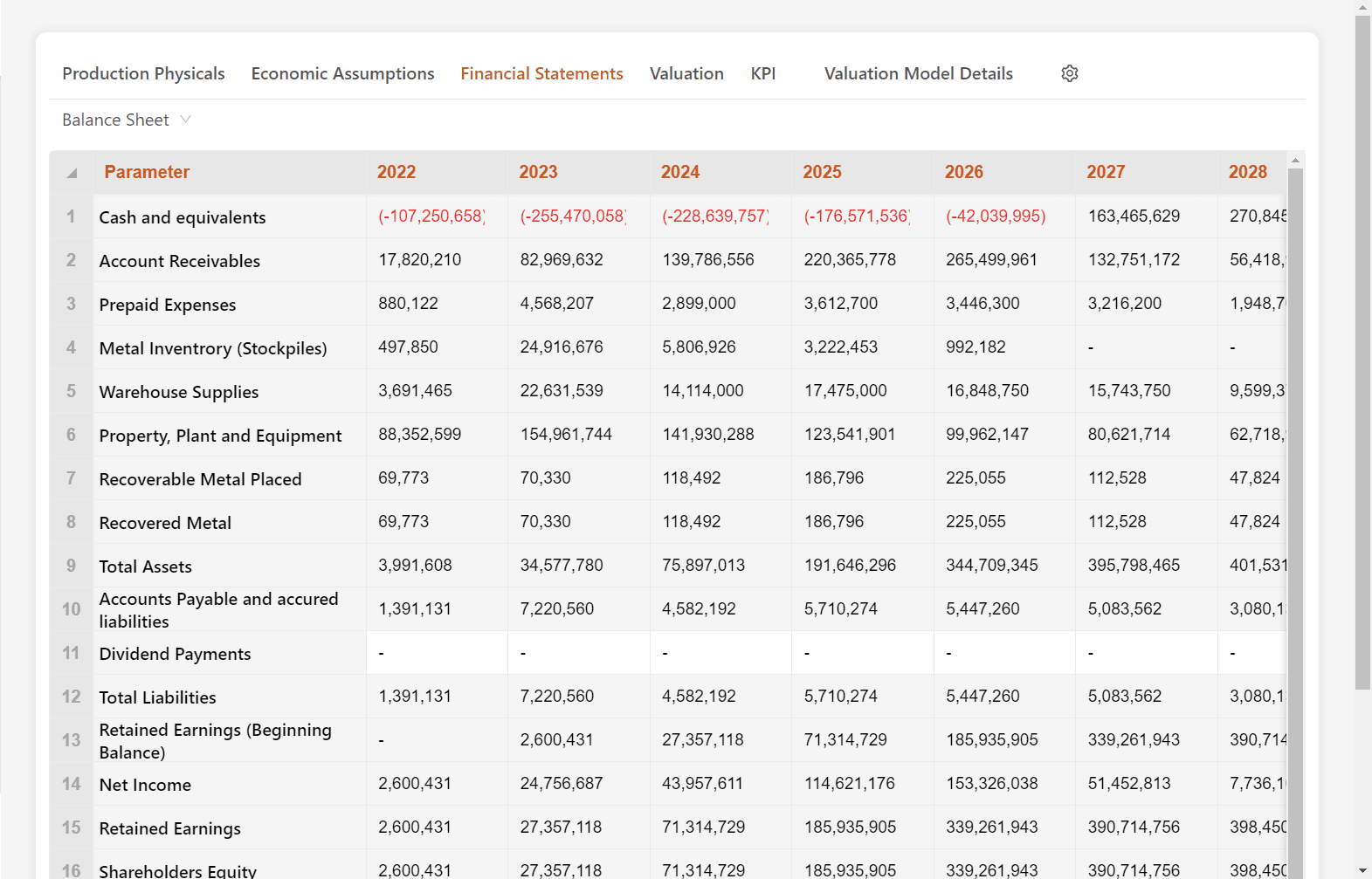The width and height of the screenshot is (1372, 879).
Task: Select the 2025 column header
Action: 822,172
